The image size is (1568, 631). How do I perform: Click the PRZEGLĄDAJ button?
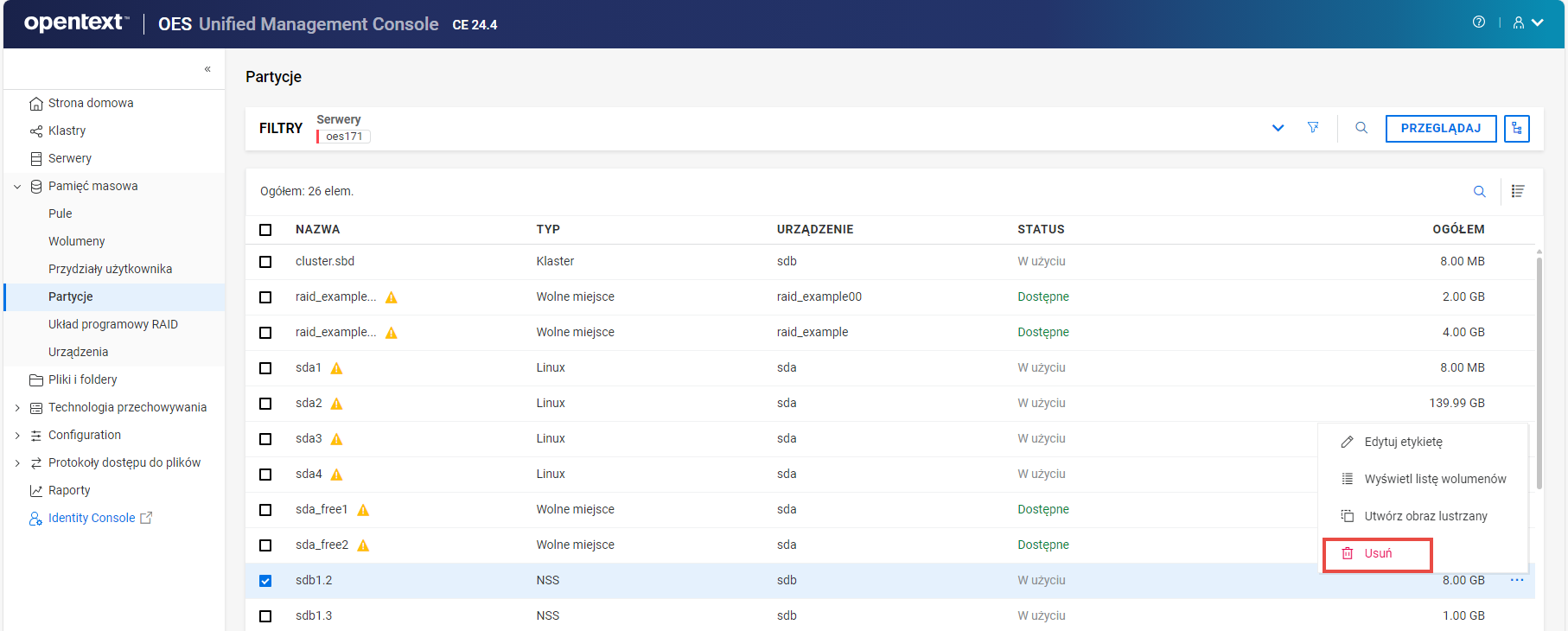[1440, 129]
